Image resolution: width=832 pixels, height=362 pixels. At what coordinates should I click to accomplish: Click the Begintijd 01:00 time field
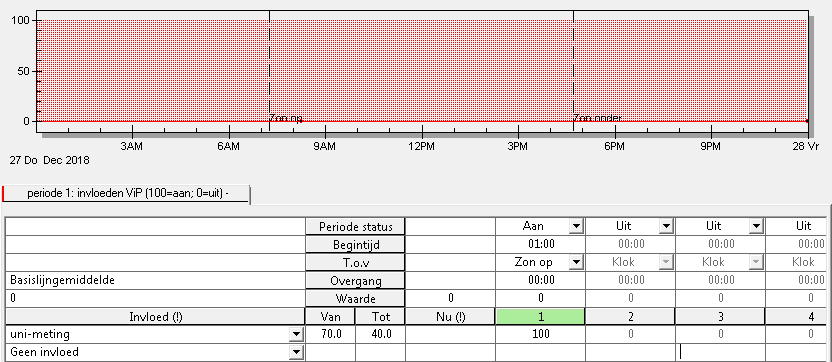[541, 245]
